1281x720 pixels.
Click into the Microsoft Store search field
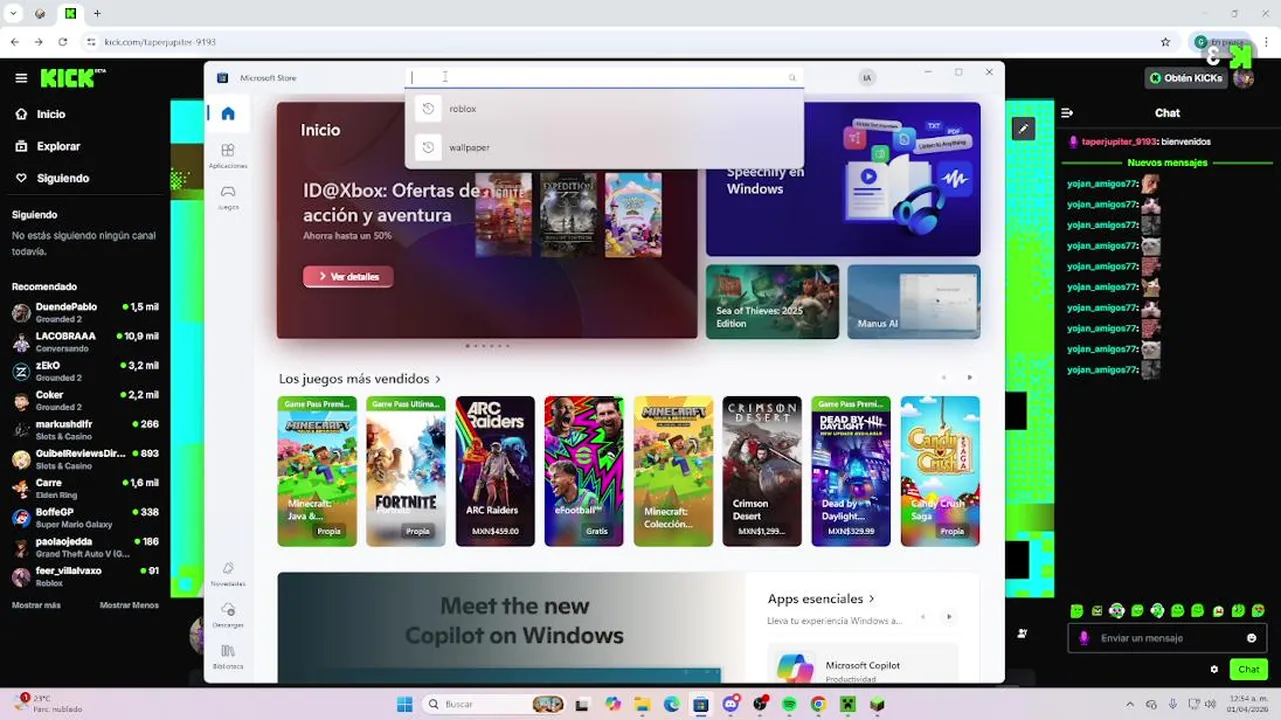tap(604, 77)
